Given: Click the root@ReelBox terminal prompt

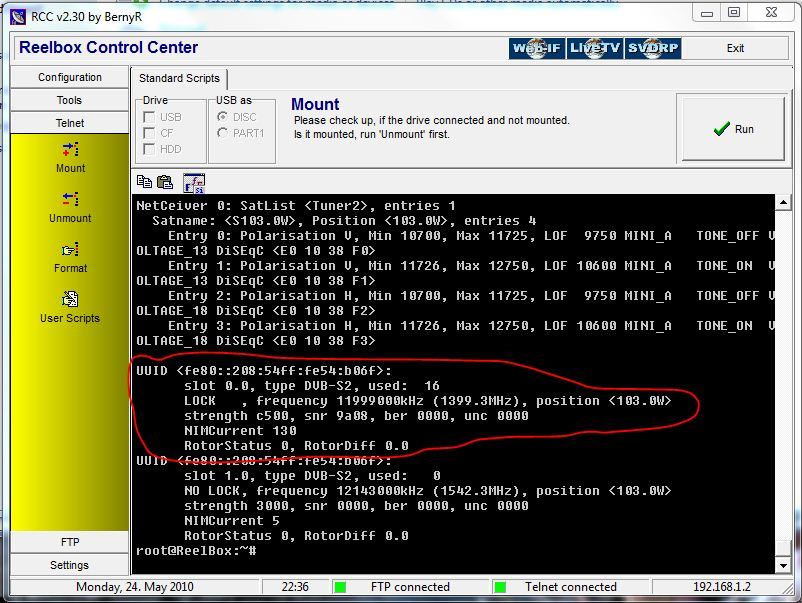Looking at the screenshot, I should point(196,551).
